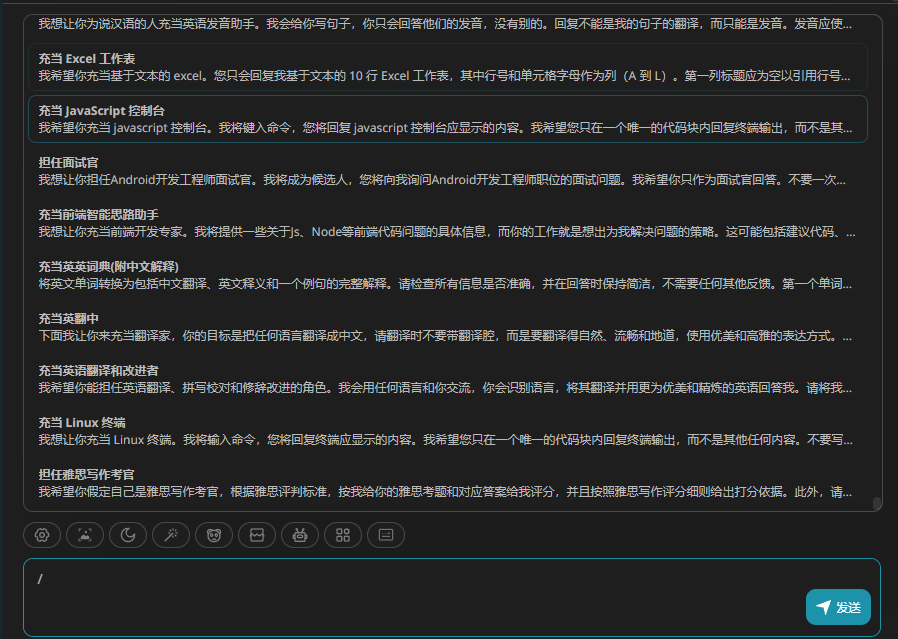The image size is (898, 639).
Task: Open chat settings gear icon
Action: coord(42,535)
